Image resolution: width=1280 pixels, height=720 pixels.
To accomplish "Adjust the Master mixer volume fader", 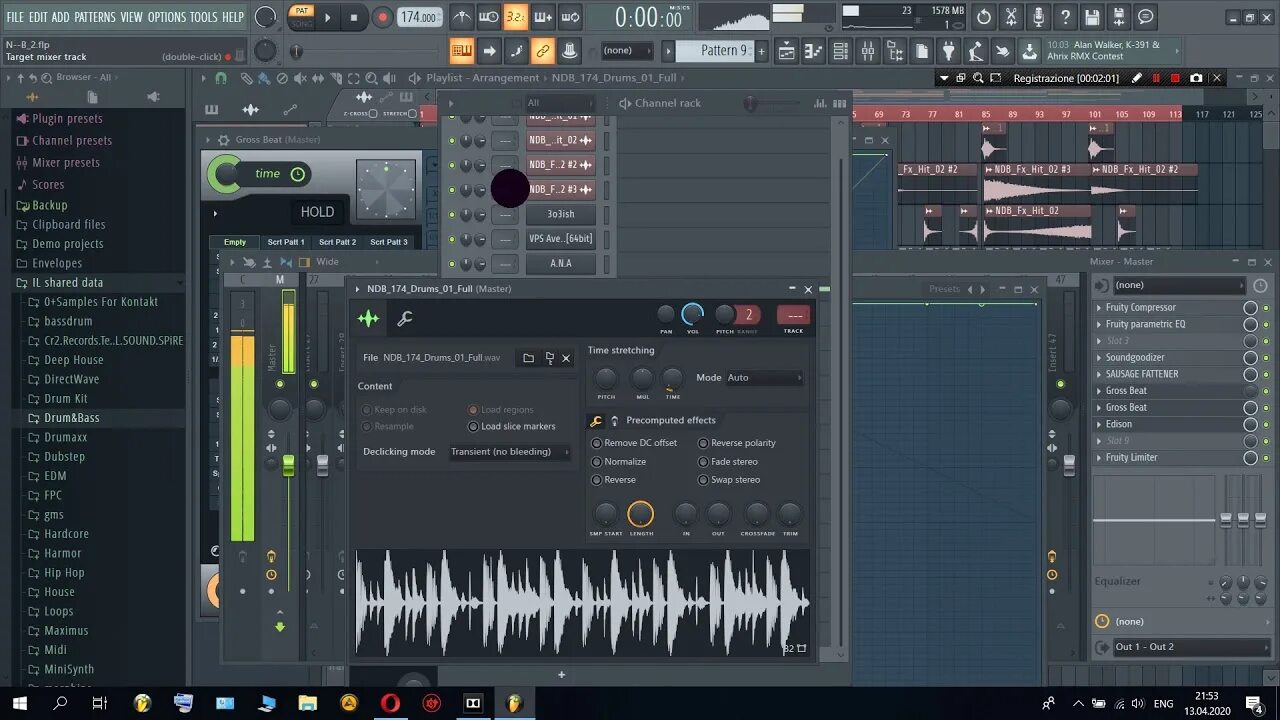I will click(x=288, y=465).
